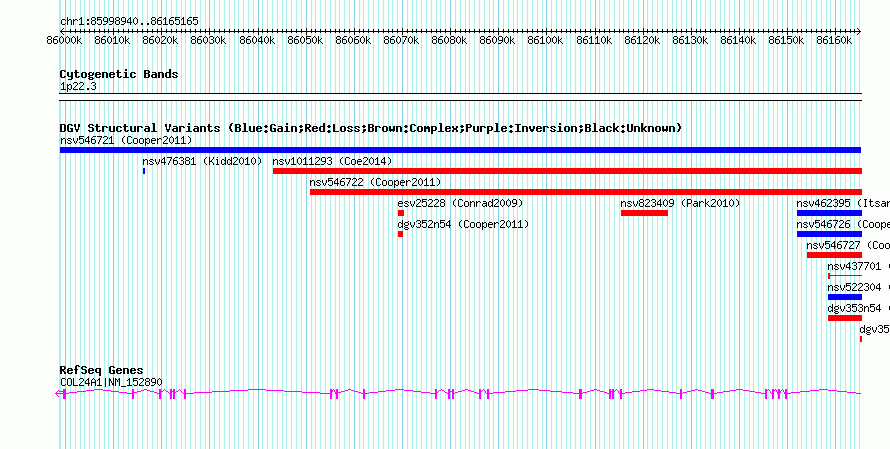Click the chr1:85998940..86165165 region label
This screenshot has height=449, width=890.
129,22
